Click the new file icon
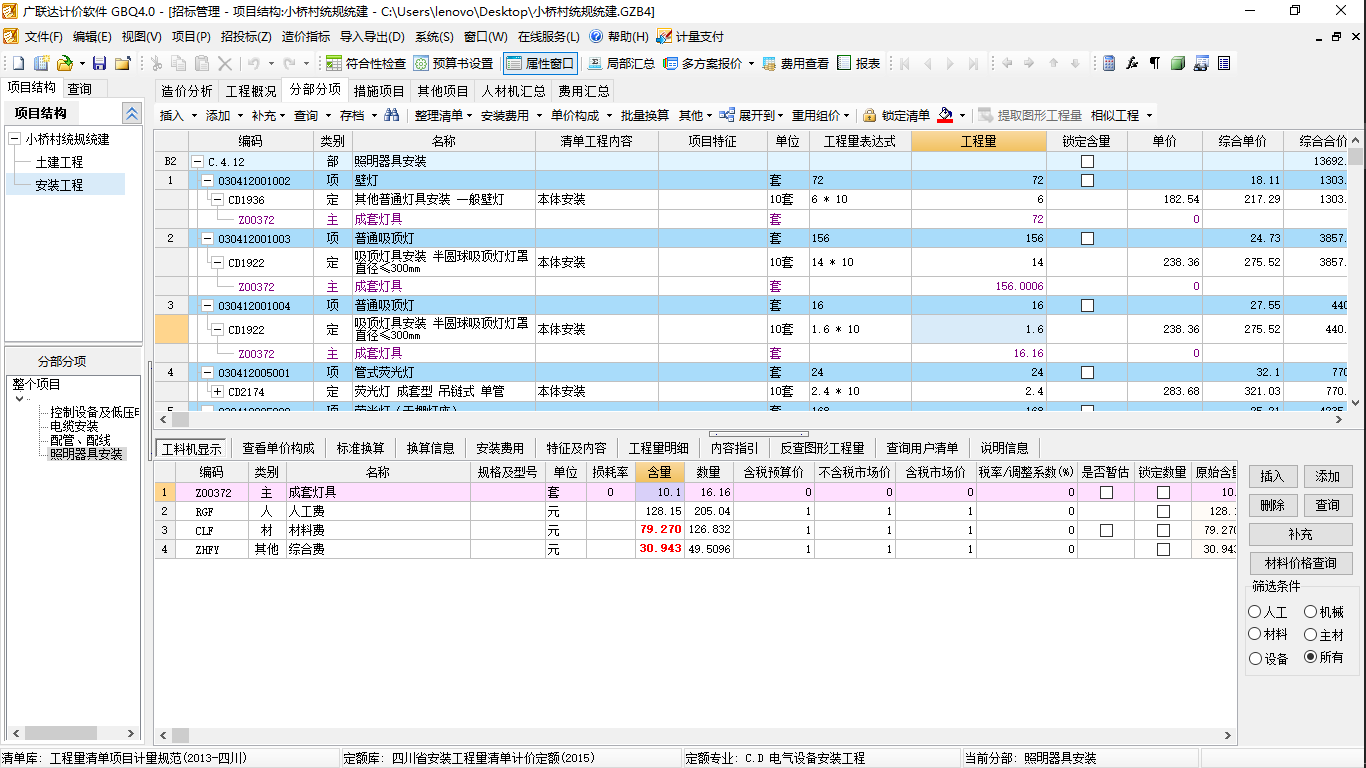This screenshot has height=768, width=1366. tap(18, 63)
